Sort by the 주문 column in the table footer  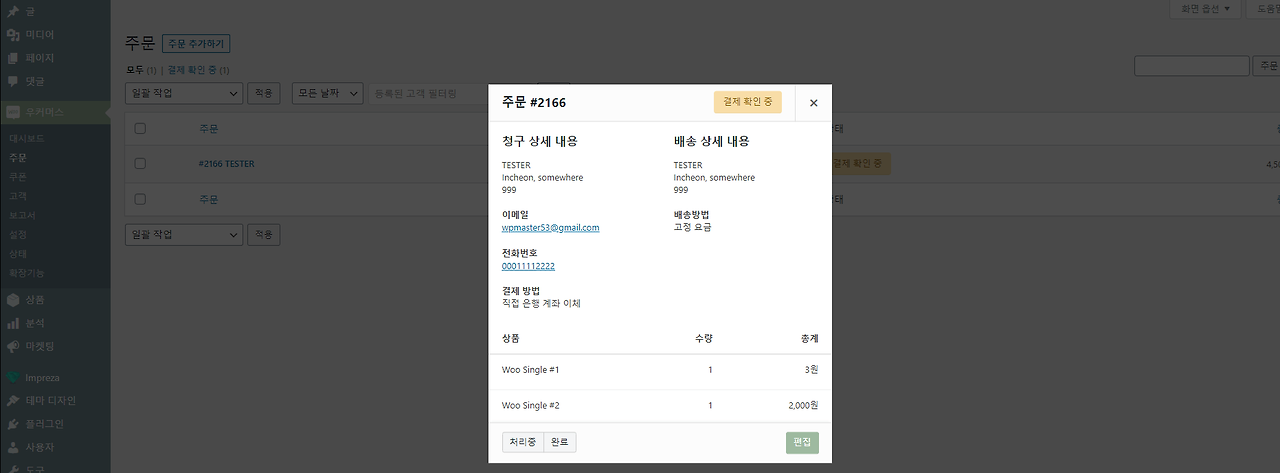click(208, 199)
